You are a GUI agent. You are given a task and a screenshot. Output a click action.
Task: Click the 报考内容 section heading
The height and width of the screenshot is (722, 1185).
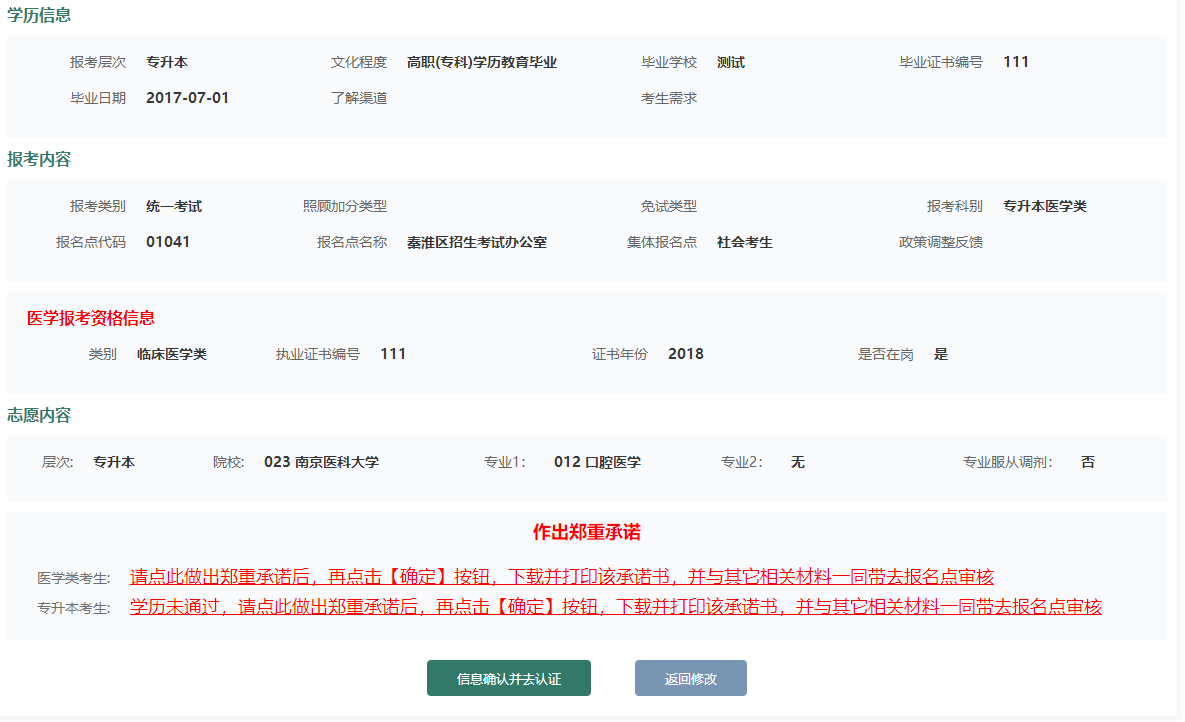39,160
